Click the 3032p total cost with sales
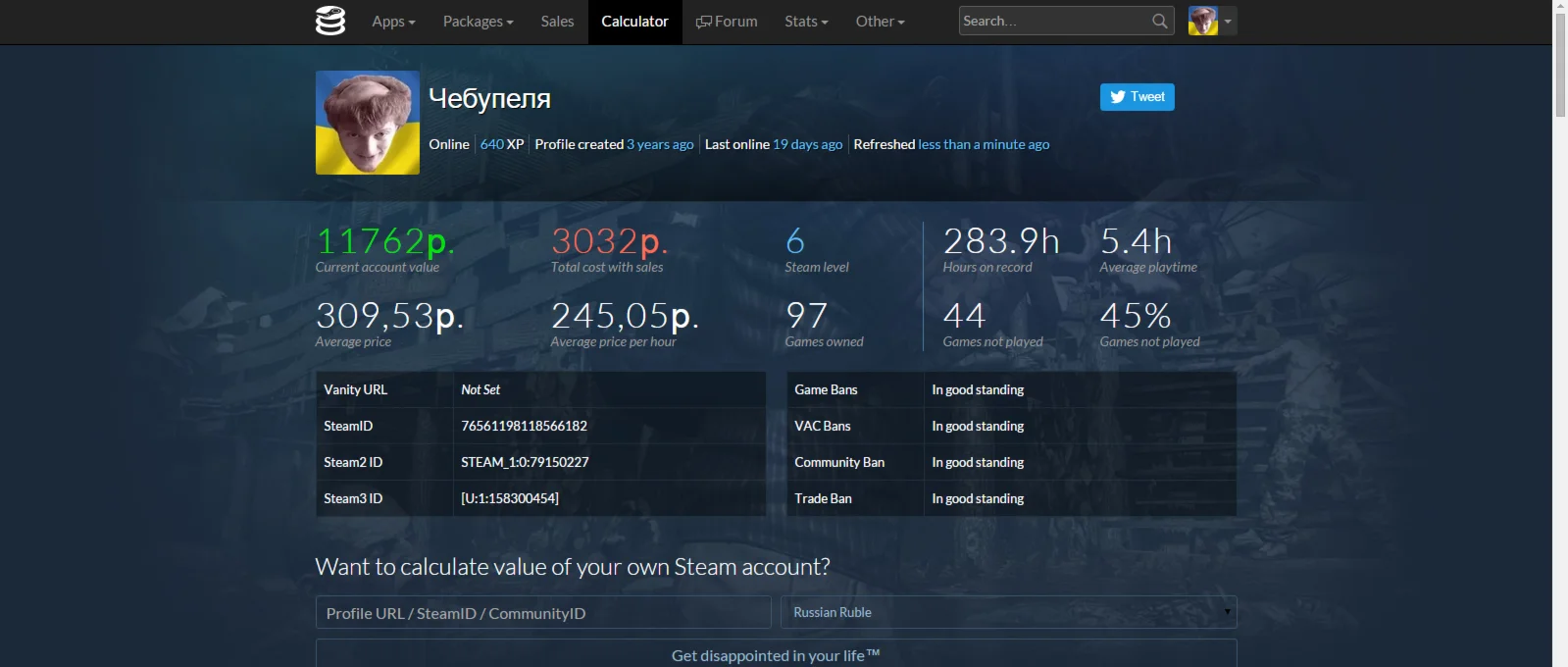The width and height of the screenshot is (1568, 667). [609, 241]
